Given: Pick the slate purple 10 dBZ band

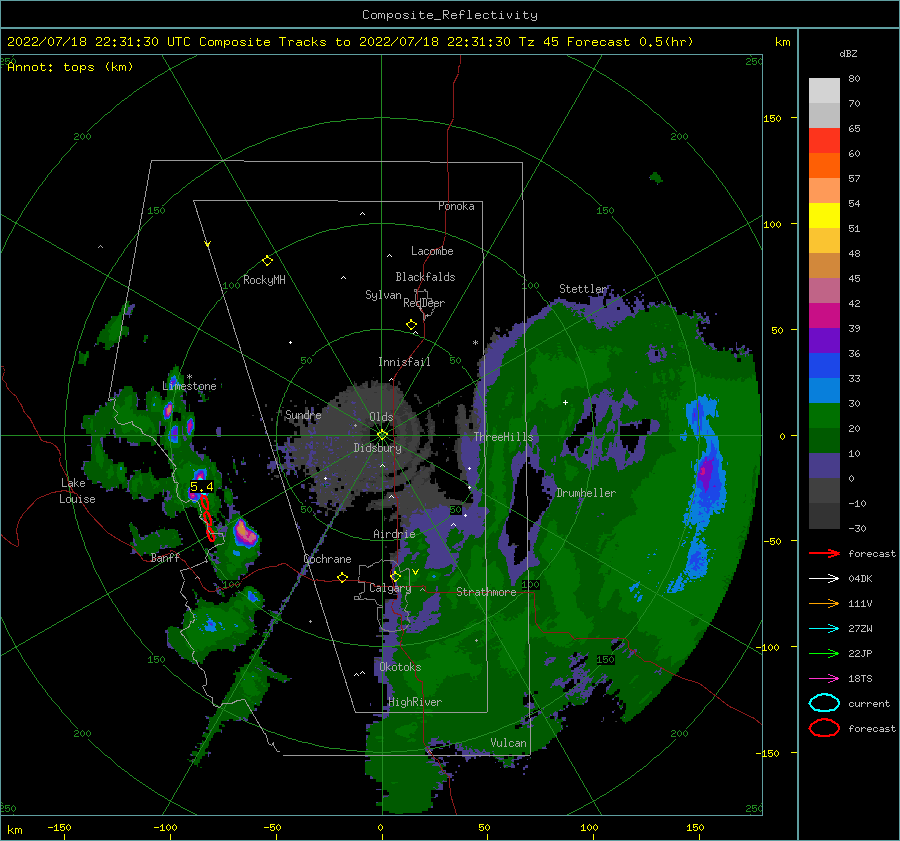Looking at the screenshot, I should pos(824,465).
